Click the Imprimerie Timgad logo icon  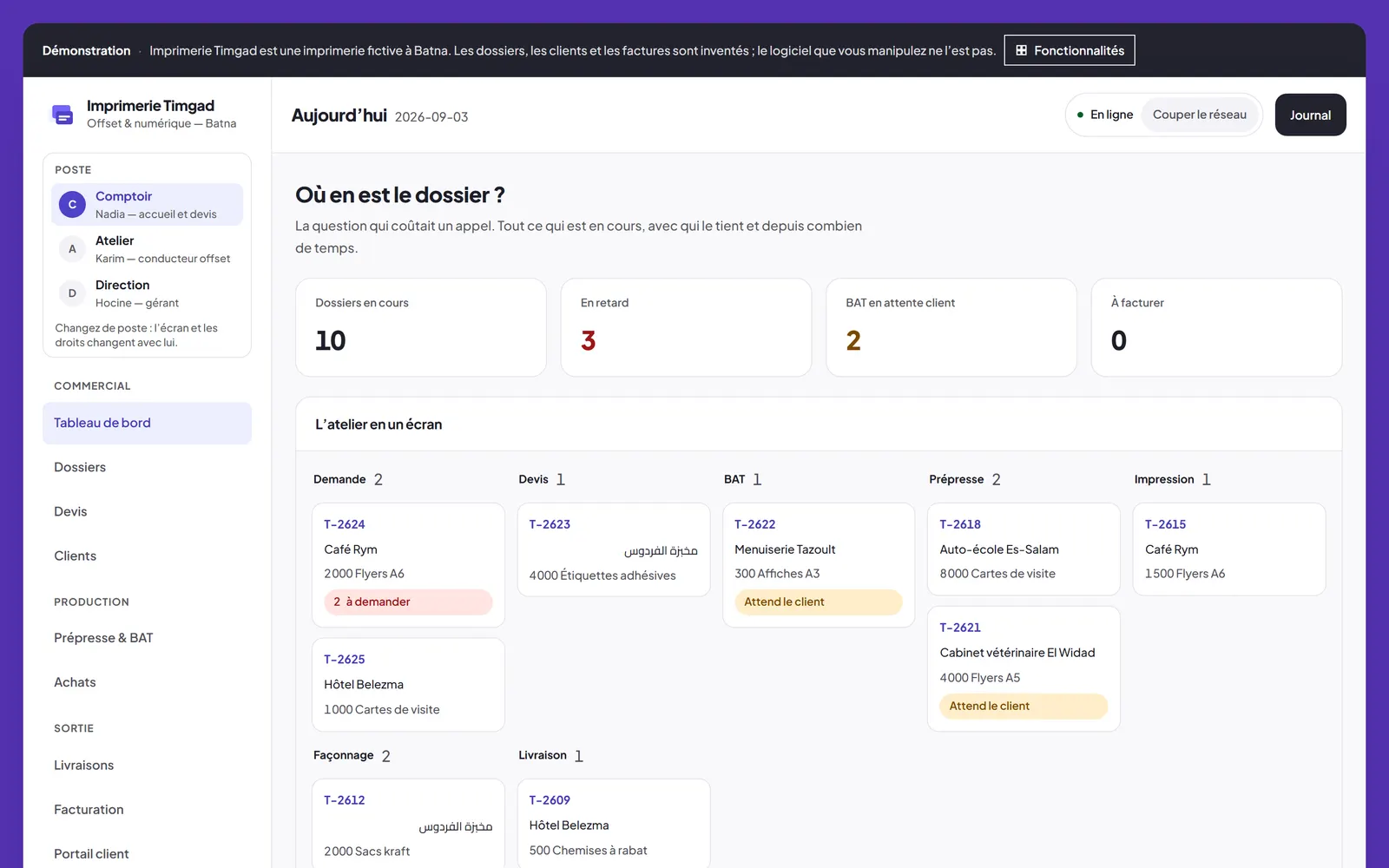pyautogui.click(x=63, y=115)
